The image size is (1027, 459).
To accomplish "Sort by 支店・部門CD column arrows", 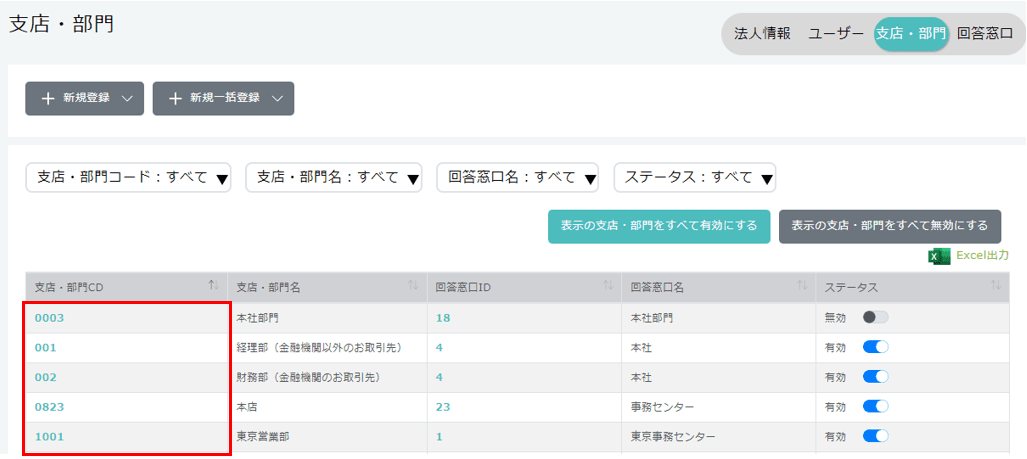I will click(213, 287).
